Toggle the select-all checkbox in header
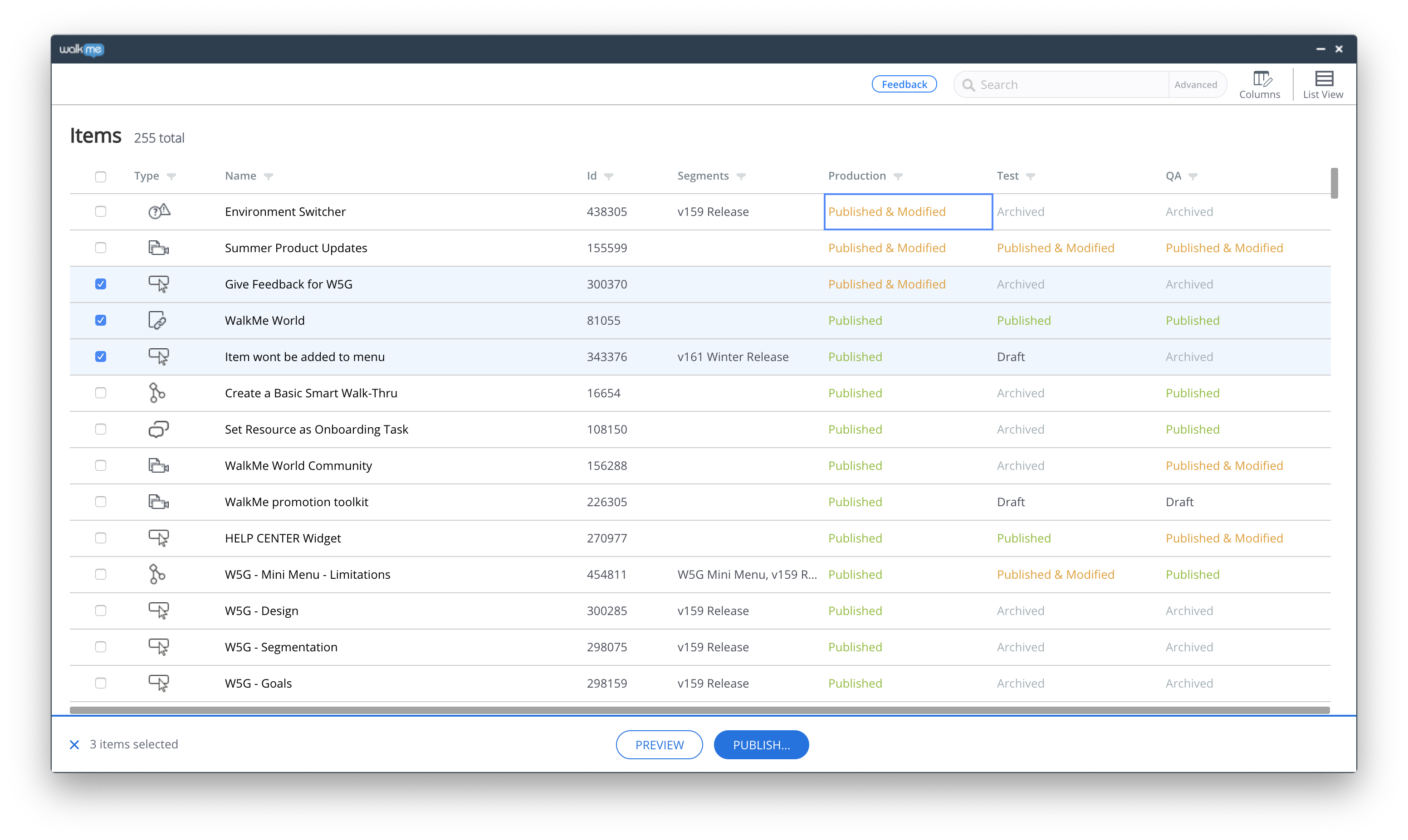Viewport: 1408px width, 840px height. click(x=101, y=176)
